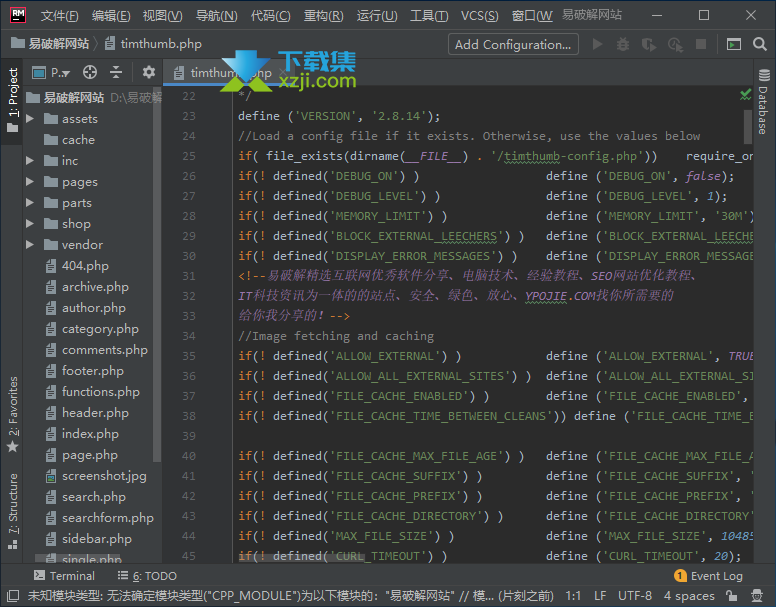Image resolution: width=776 pixels, height=607 pixels.
Task: Expand the parts folder
Action: [x=30, y=203]
